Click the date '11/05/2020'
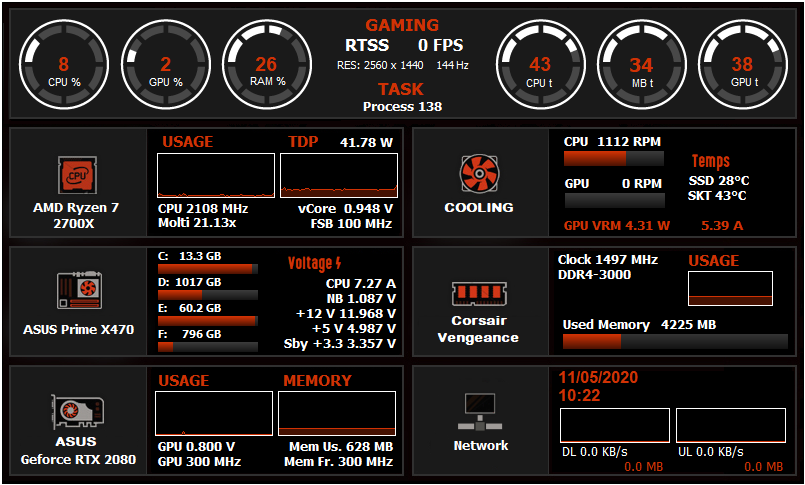Image resolution: width=805 pixels, height=485 pixels. 599,378
